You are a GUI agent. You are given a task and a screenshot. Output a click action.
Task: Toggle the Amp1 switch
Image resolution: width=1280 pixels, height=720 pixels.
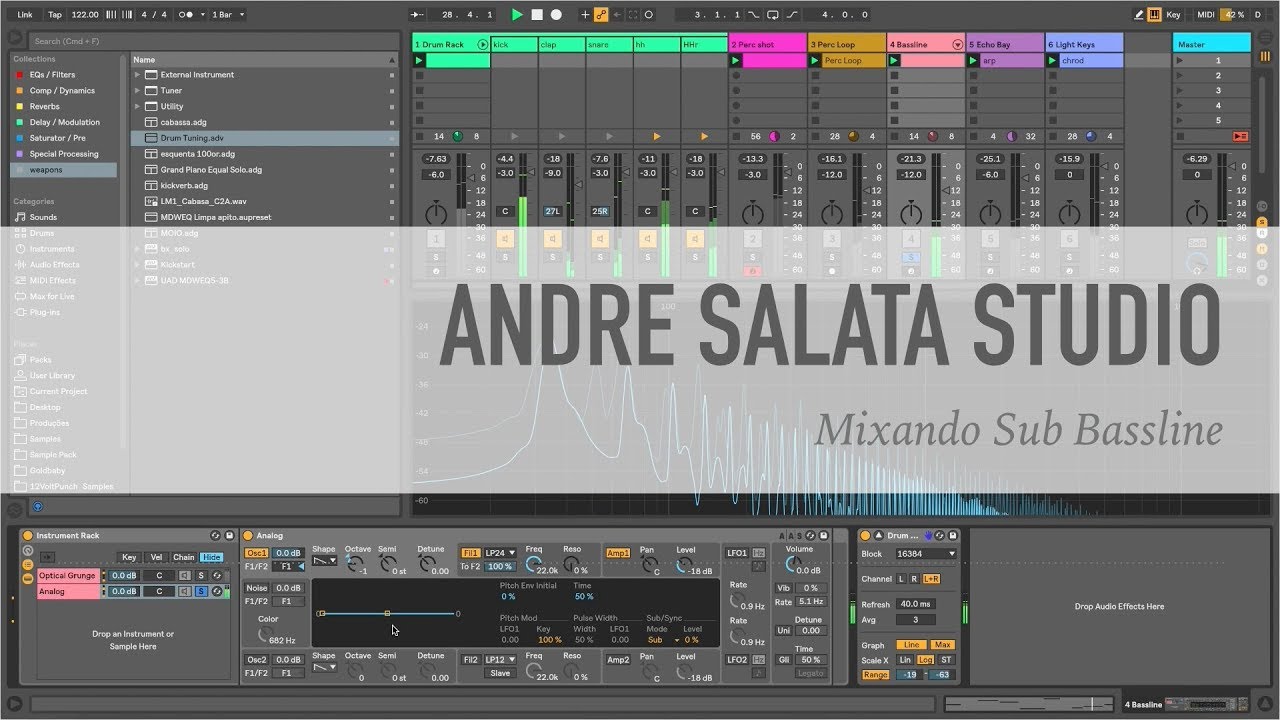618,553
